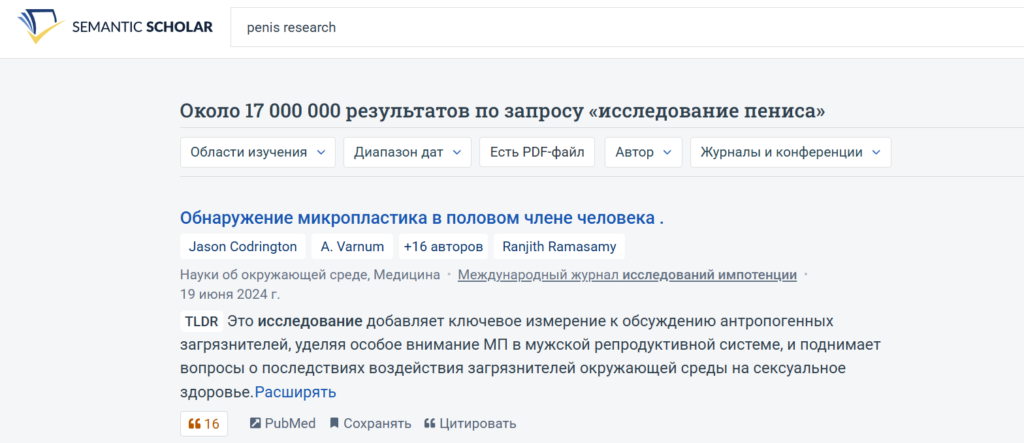Save the paper with Сохранять
This screenshot has width=1024, height=443.
coord(370,423)
